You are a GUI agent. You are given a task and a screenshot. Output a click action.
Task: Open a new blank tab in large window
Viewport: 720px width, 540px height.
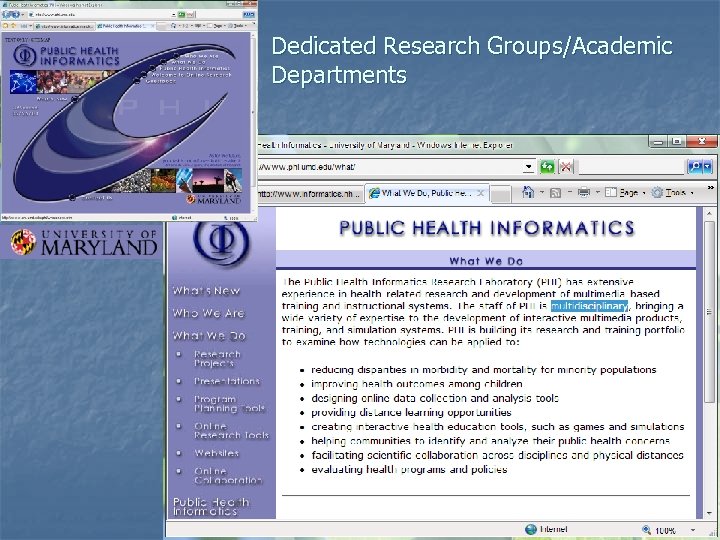pyautogui.click(x=501, y=194)
